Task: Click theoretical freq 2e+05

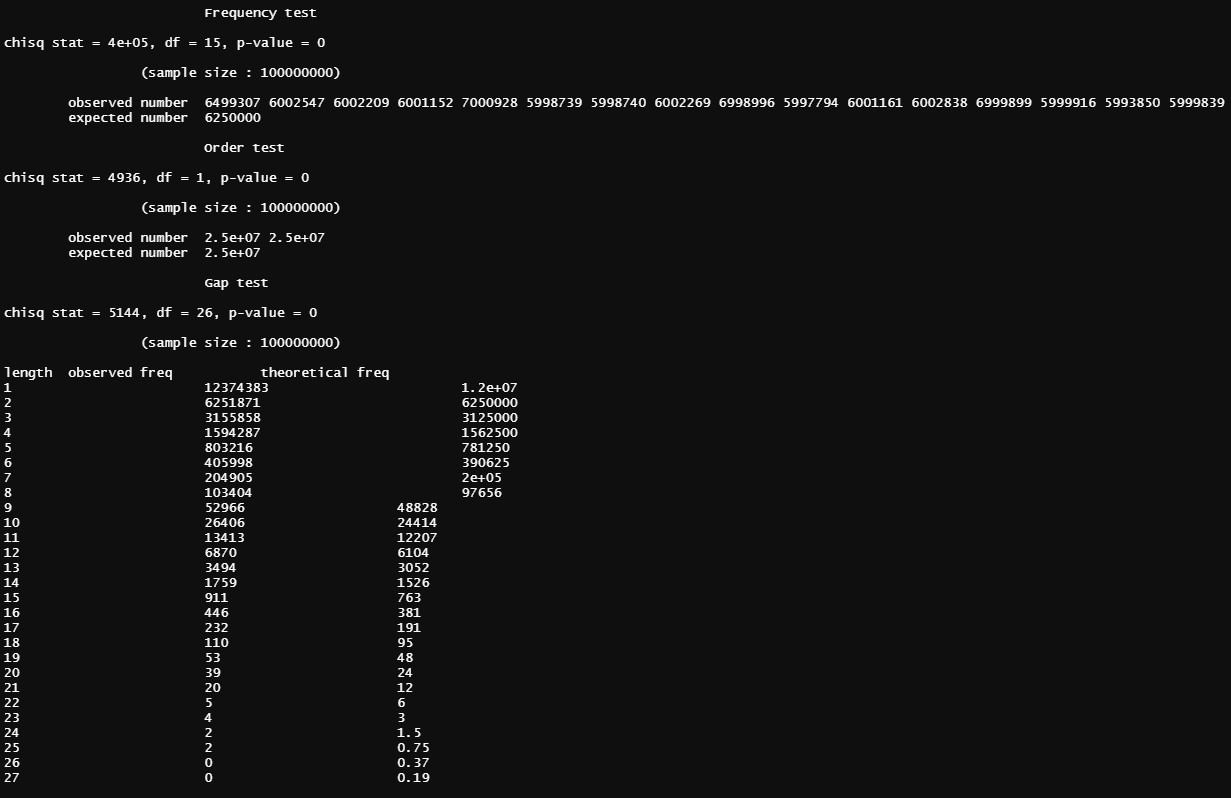Action: click(481, 478)
